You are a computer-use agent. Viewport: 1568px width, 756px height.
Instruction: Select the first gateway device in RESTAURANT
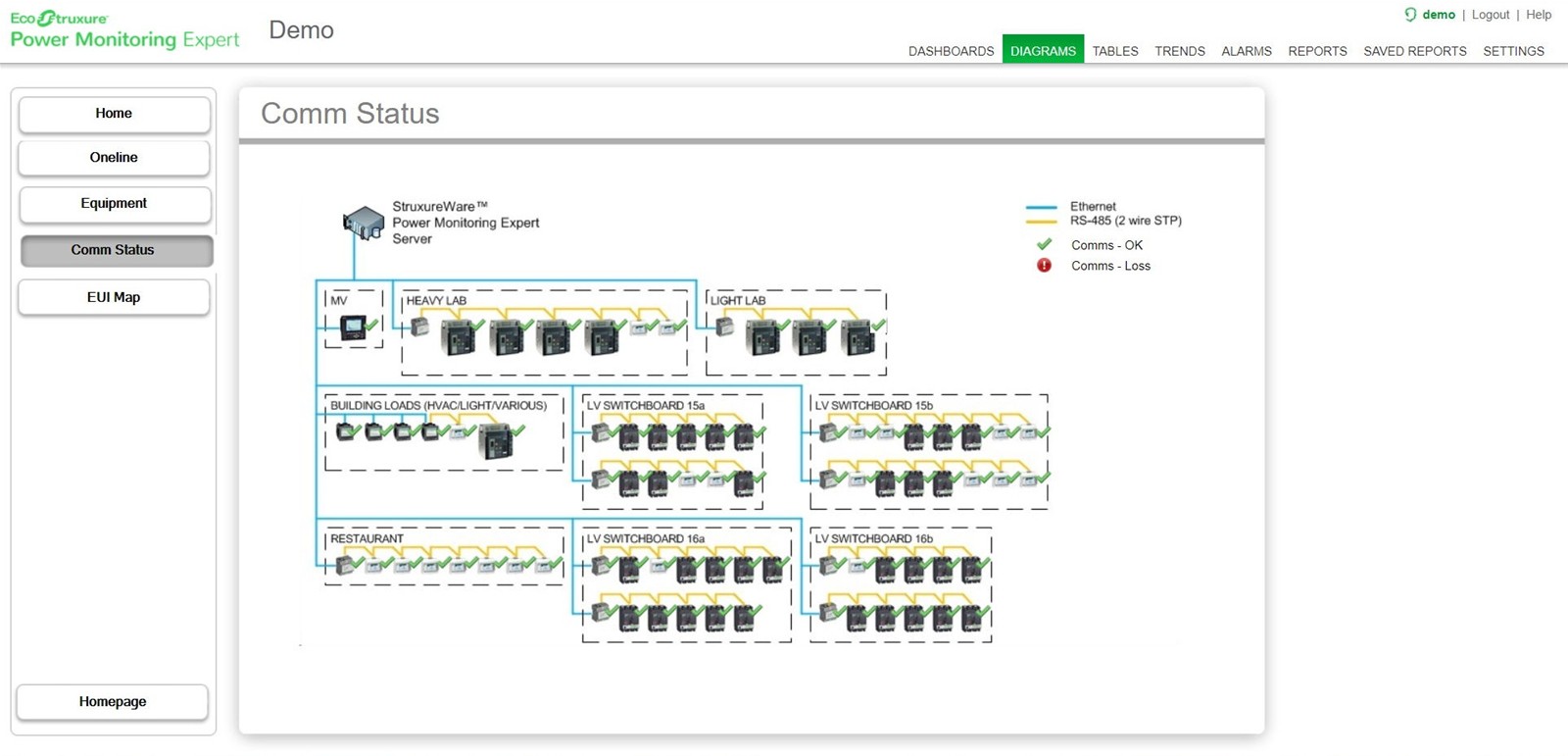344,565
